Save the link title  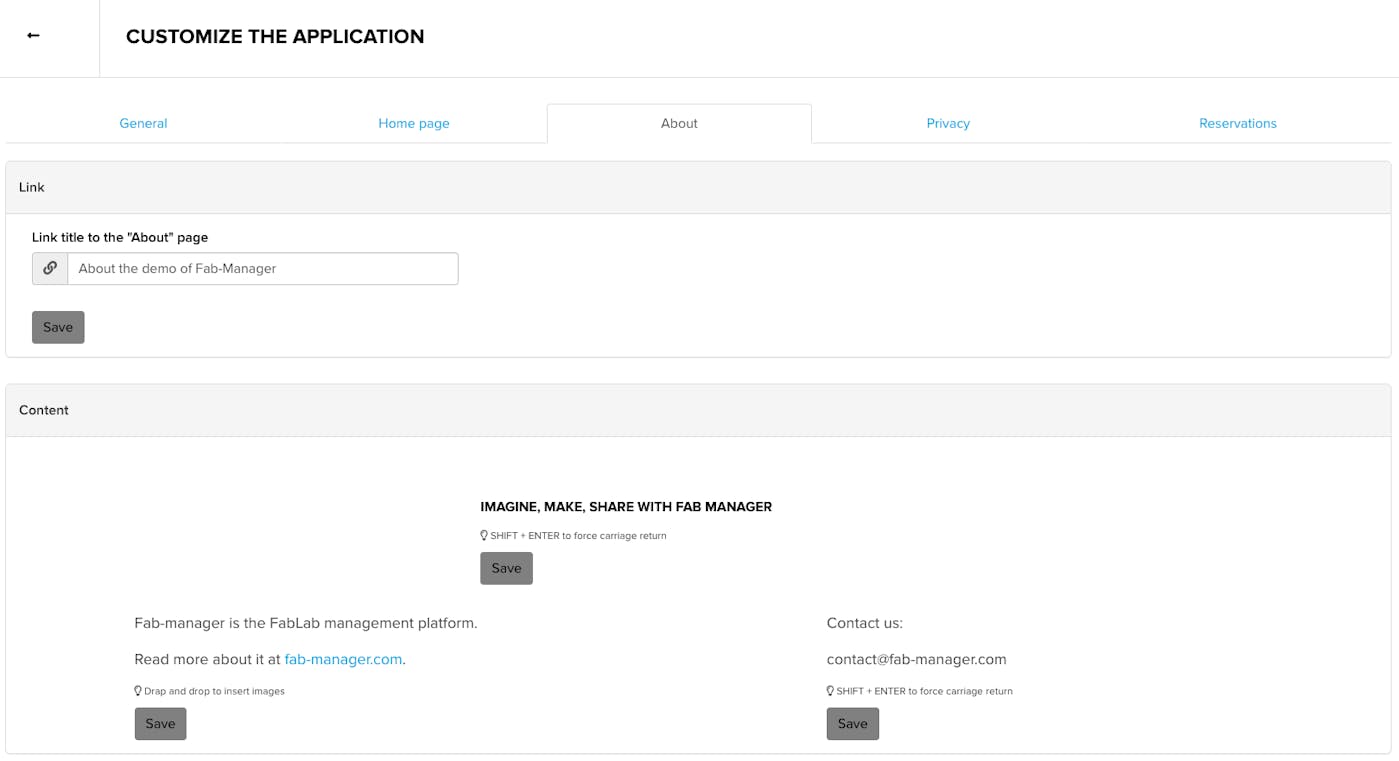pyautogui.click(x=58, y=327)
